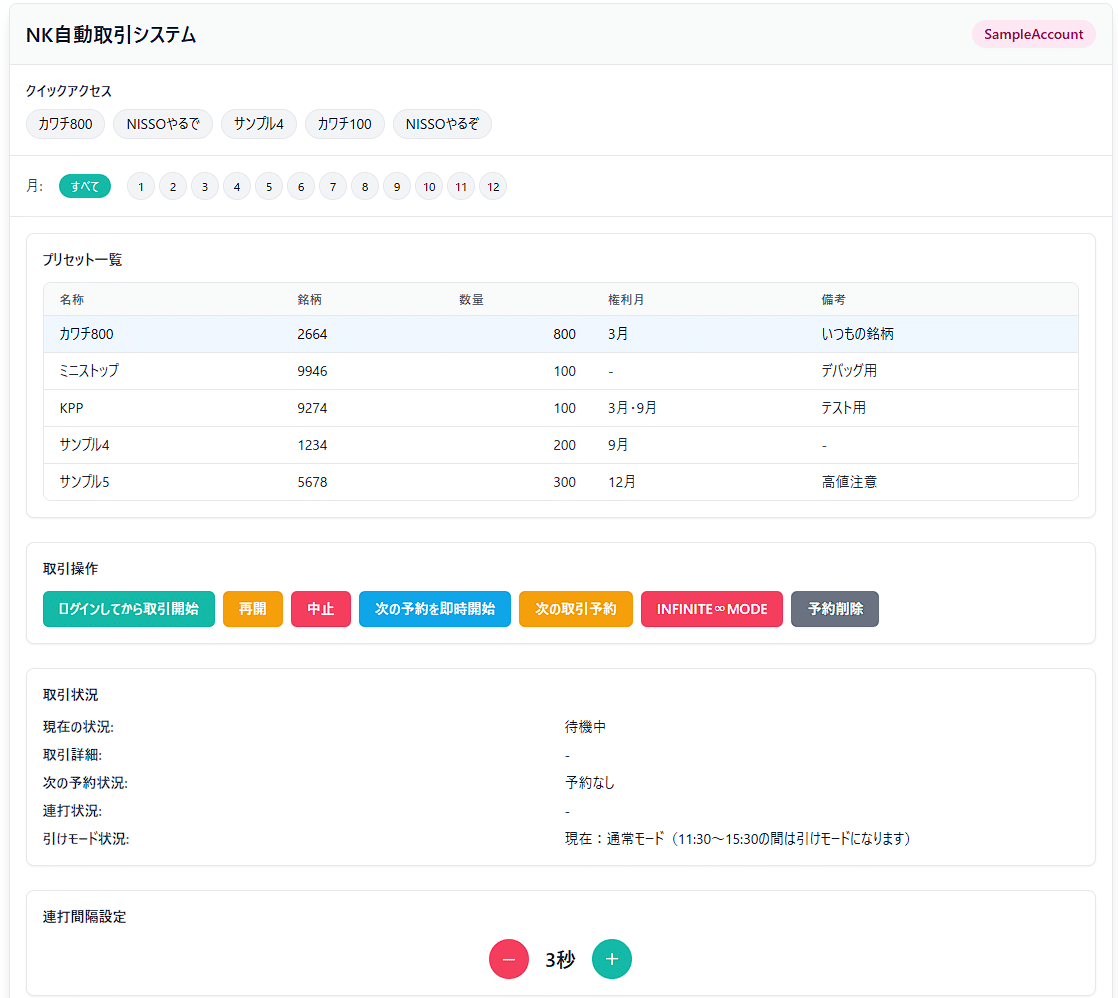Delete reservation with the 予約削除 button
The width and height of the screenshot is (1118, 998).
tap(835, 609)
